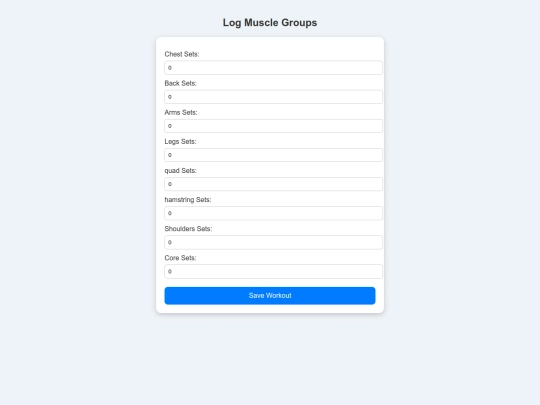Screen dimensions: 540x405
Task: Click into the Legs Sets field
Action: click(x=273, y=155)
